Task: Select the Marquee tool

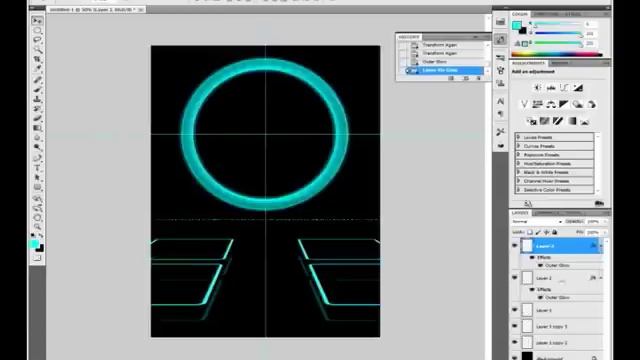Action: click(37, 31)
